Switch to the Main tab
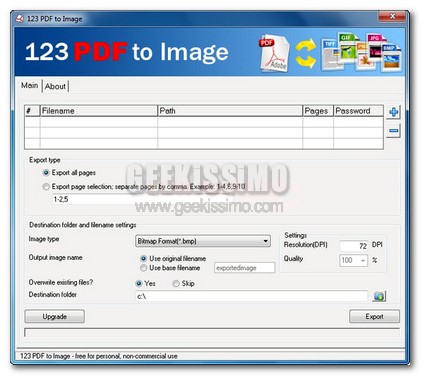Image resolution: width=421 pixels, height=376 pixels. [x=30, y=85]
